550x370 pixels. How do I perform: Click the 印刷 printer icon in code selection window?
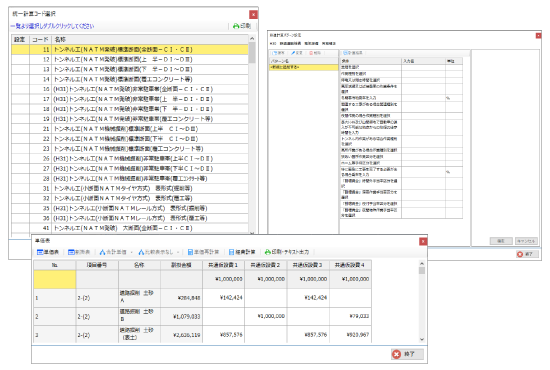click(x=236, y=26)
